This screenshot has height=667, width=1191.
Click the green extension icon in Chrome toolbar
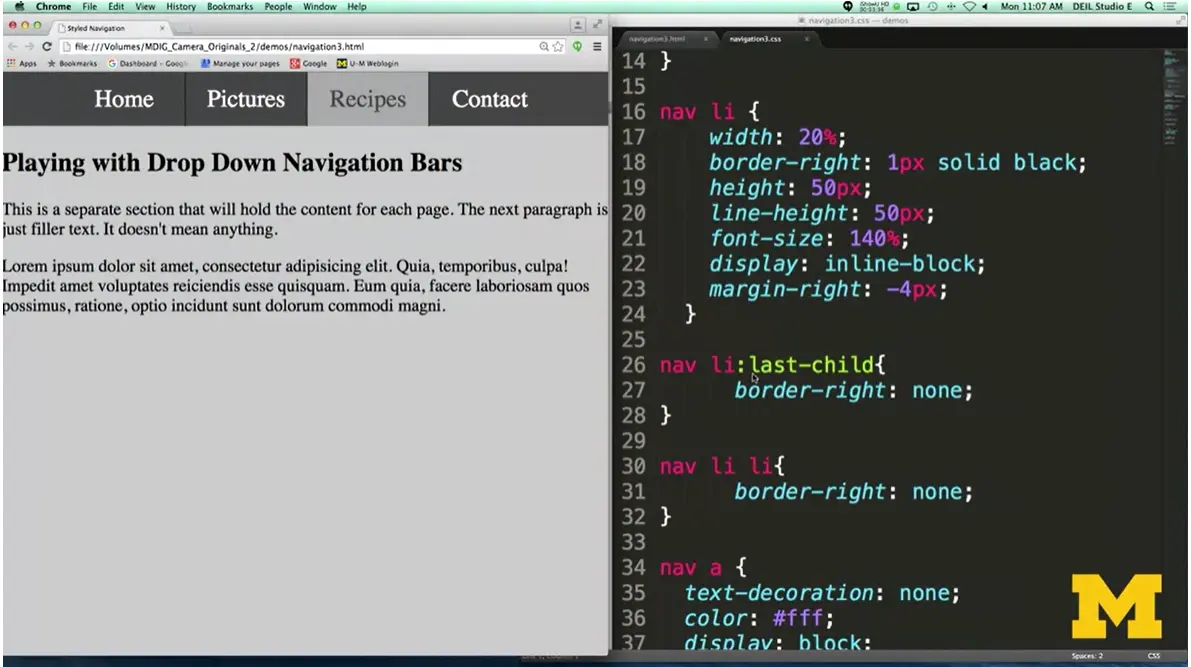pos(578,46)
